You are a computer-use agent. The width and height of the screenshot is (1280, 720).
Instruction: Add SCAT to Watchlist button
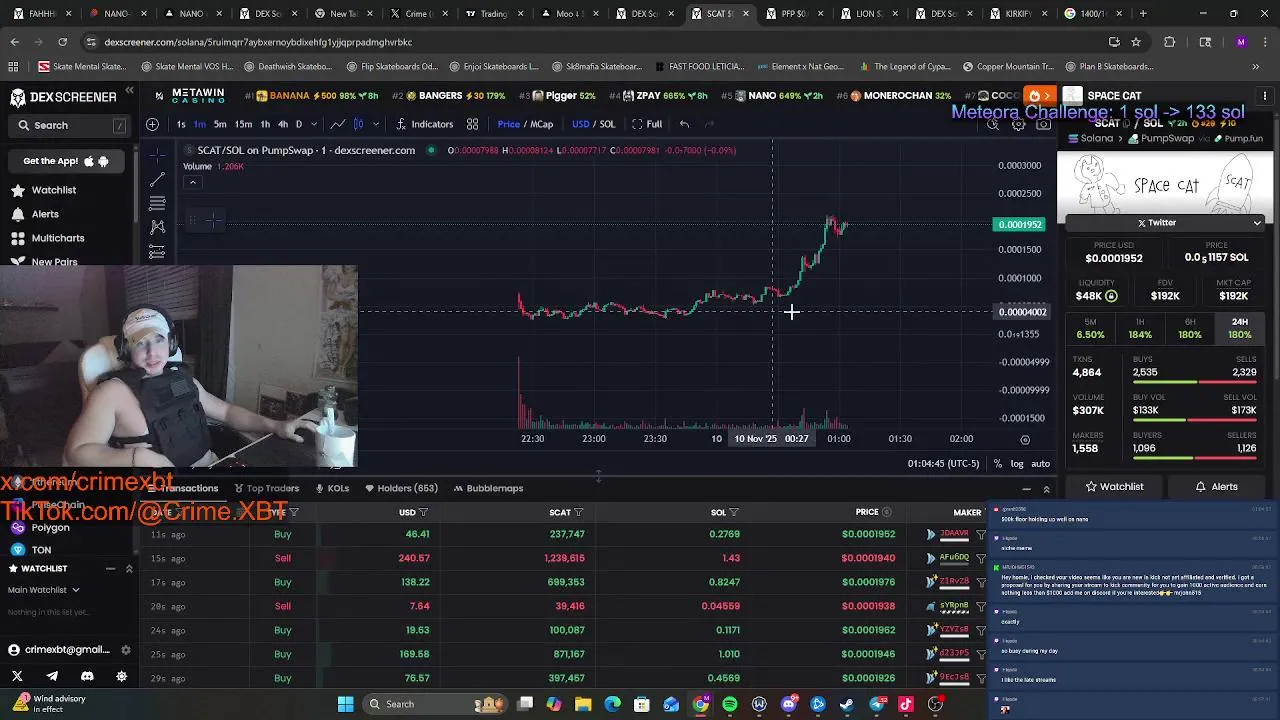[x=1113, y=487]
